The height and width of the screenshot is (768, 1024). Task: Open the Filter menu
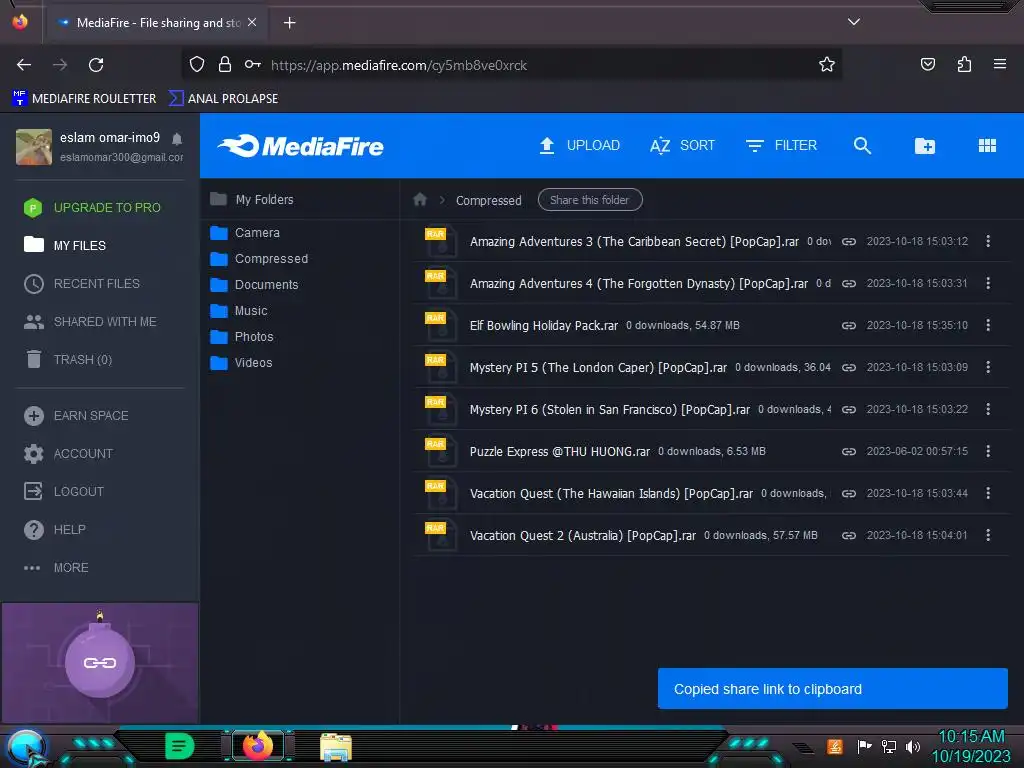point(781,146)
